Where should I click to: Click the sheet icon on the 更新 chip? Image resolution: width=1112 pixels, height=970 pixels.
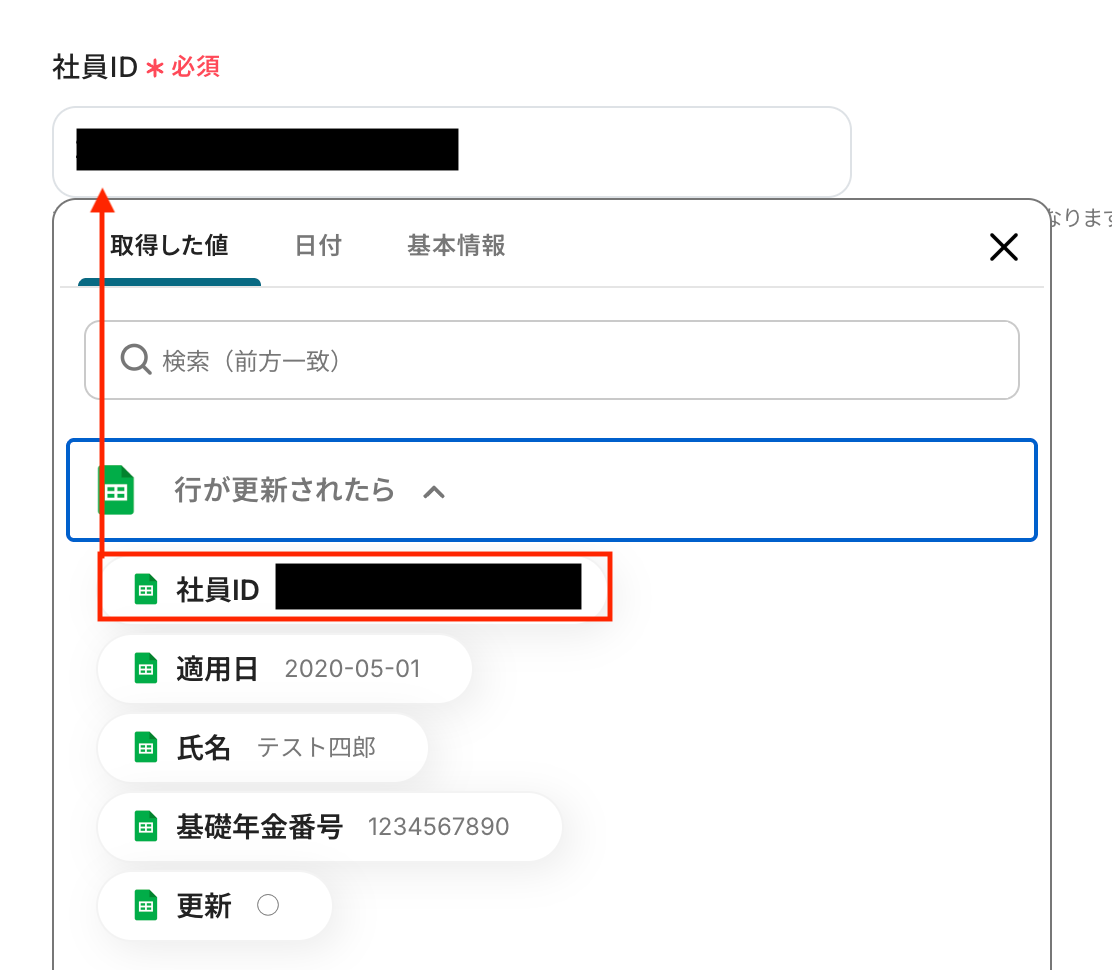click(x=145, y=905)
